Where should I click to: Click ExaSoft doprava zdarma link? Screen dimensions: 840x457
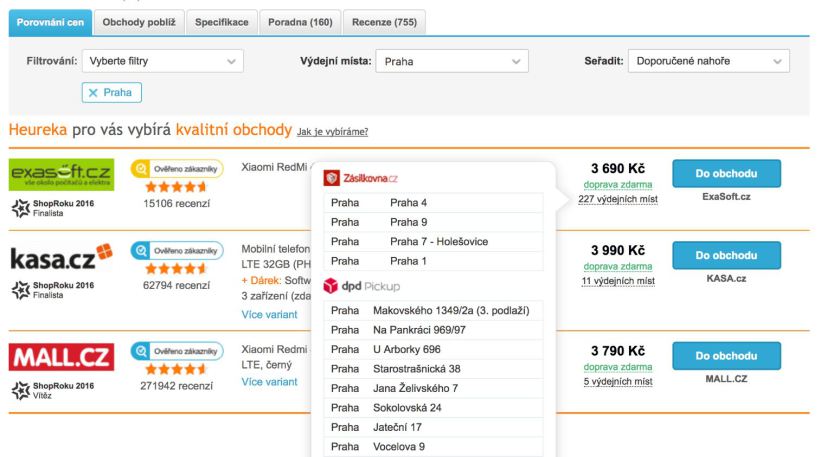tap(618, 185)
